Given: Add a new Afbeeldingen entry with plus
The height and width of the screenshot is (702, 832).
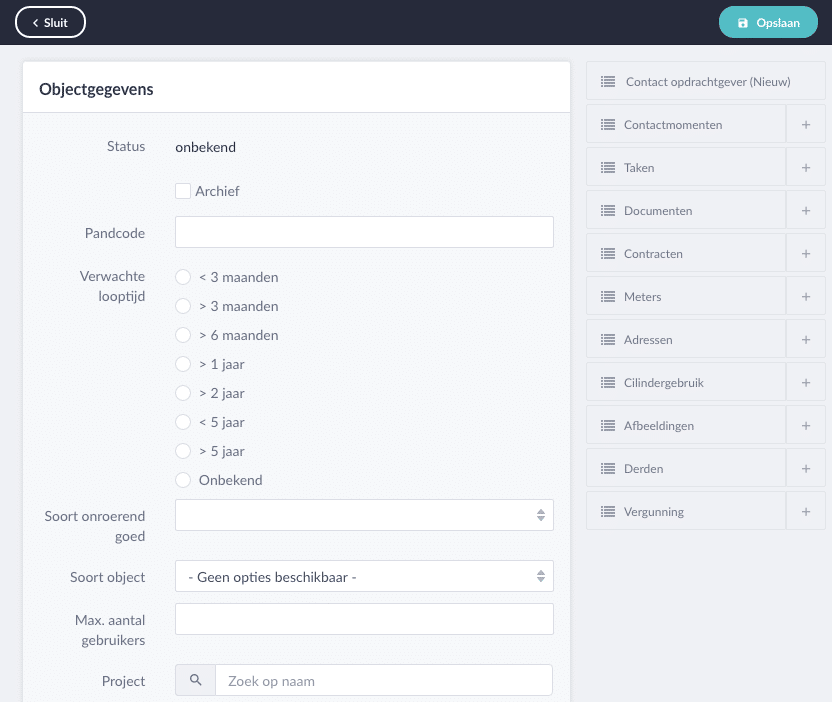Looking at the screenshot, I should [x=805, y=425].
